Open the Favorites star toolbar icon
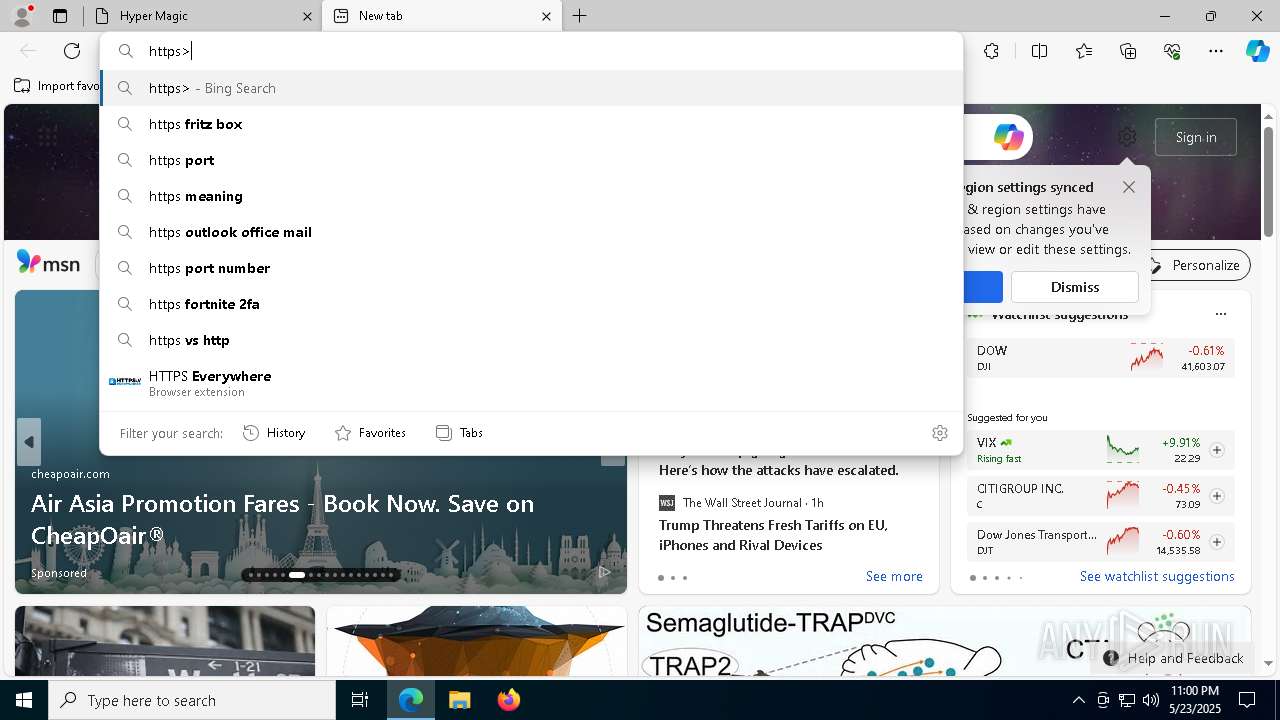This screenshot has width=1280, height=720. point(1084,51)
